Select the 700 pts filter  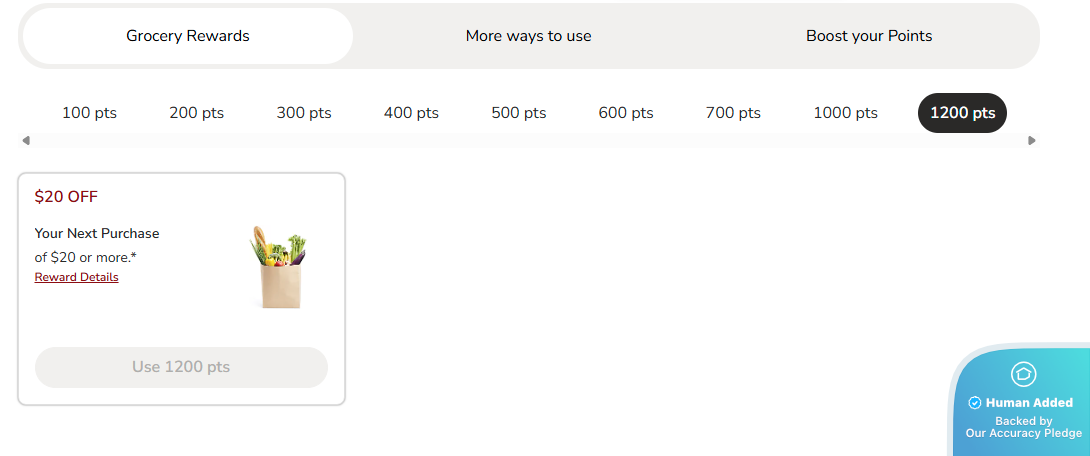733,113
